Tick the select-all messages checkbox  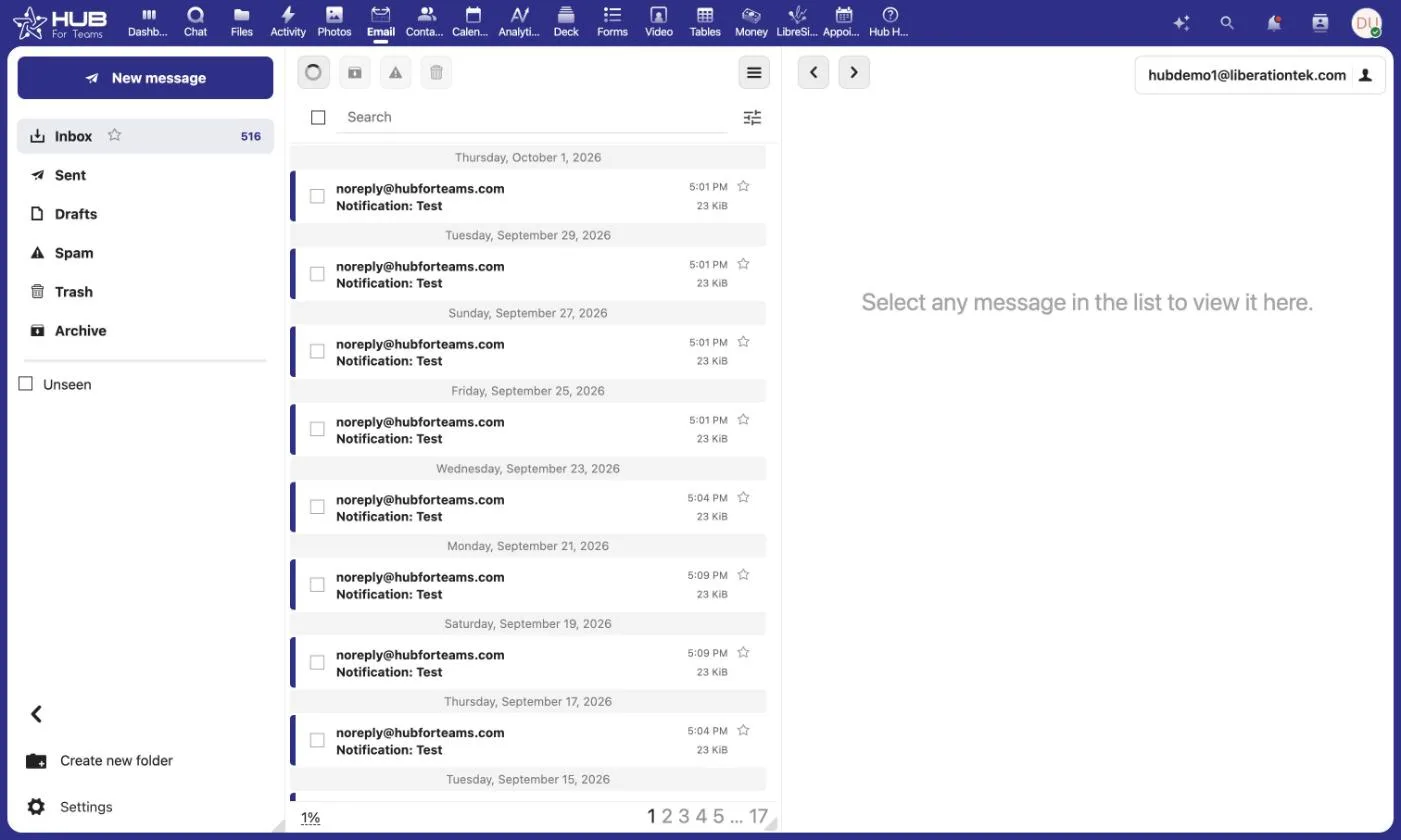(x=318, y=118)
